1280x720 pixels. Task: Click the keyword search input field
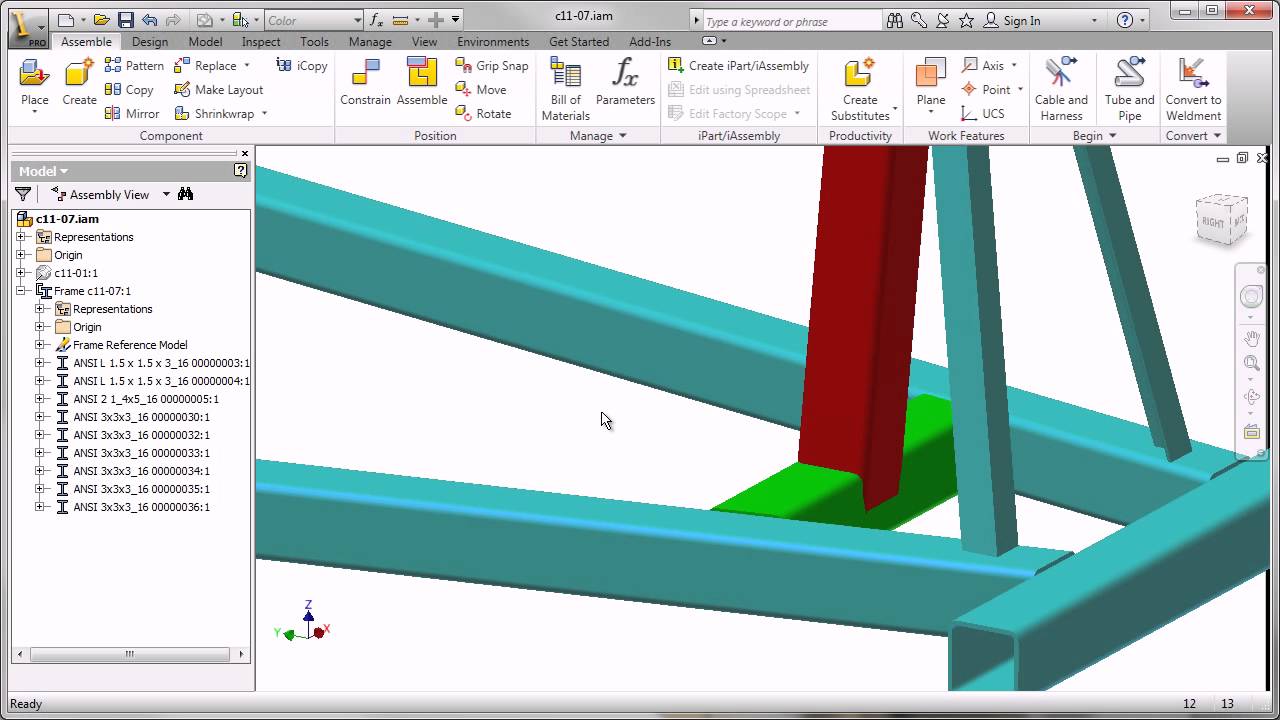[792, 20]
